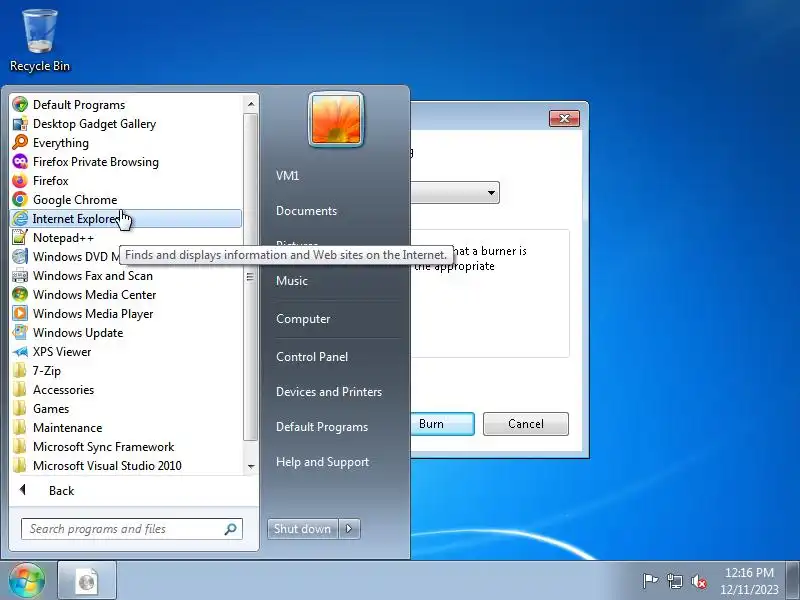Open Music from Start menu
Screen dimensions: 800x600
coord(292,281)
